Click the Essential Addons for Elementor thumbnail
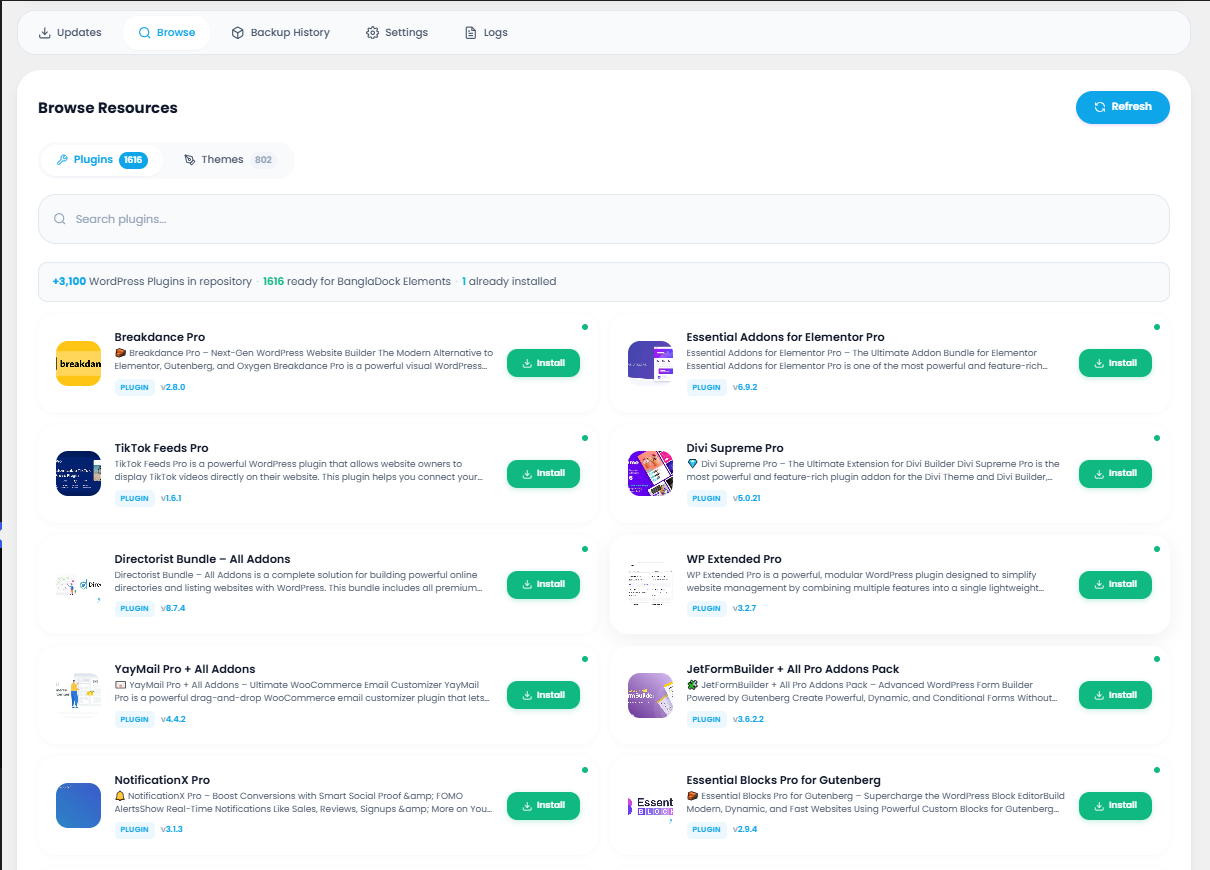 pyautogui.click(x=650, y=363)
